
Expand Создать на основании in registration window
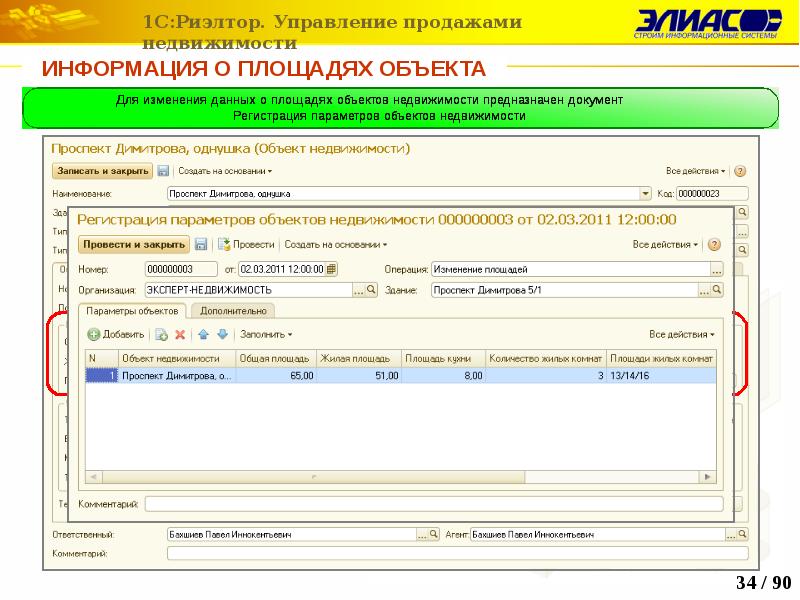pos(336,244)
